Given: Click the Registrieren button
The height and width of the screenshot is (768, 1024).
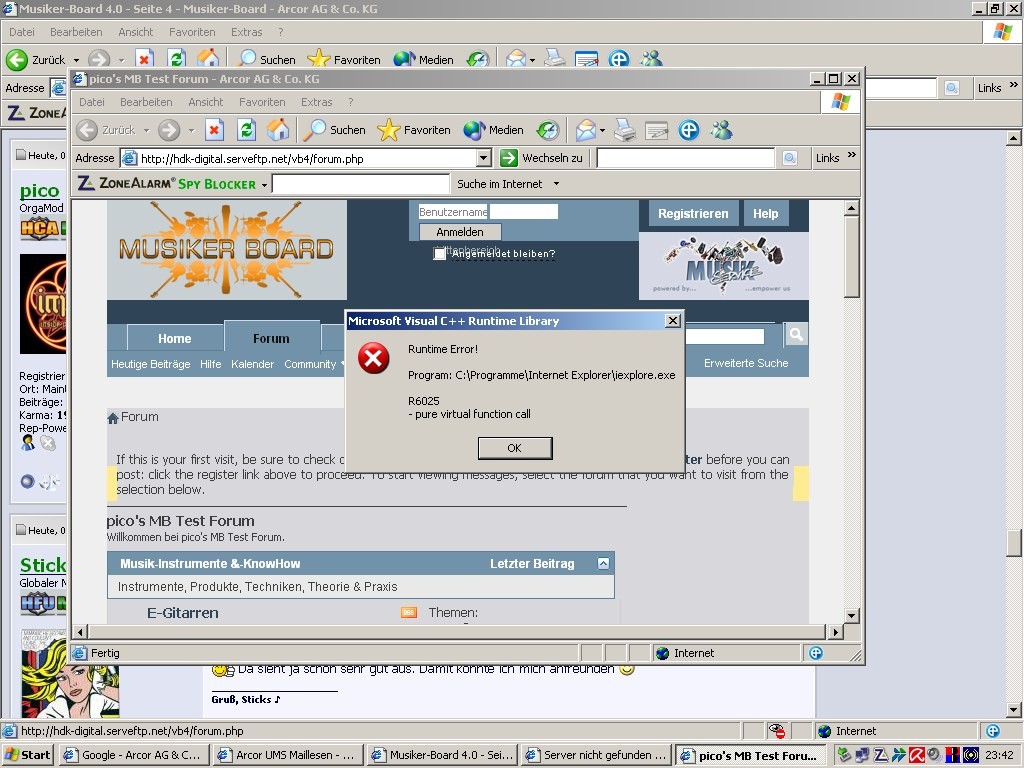Looking at the screenshot, I should (693, 214).
